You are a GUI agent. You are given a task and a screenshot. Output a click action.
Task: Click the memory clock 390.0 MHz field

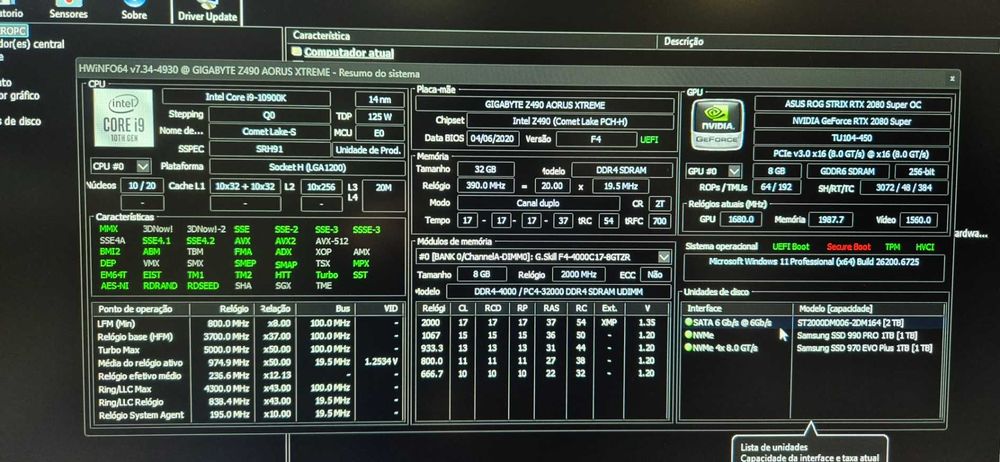coord(486,186)
